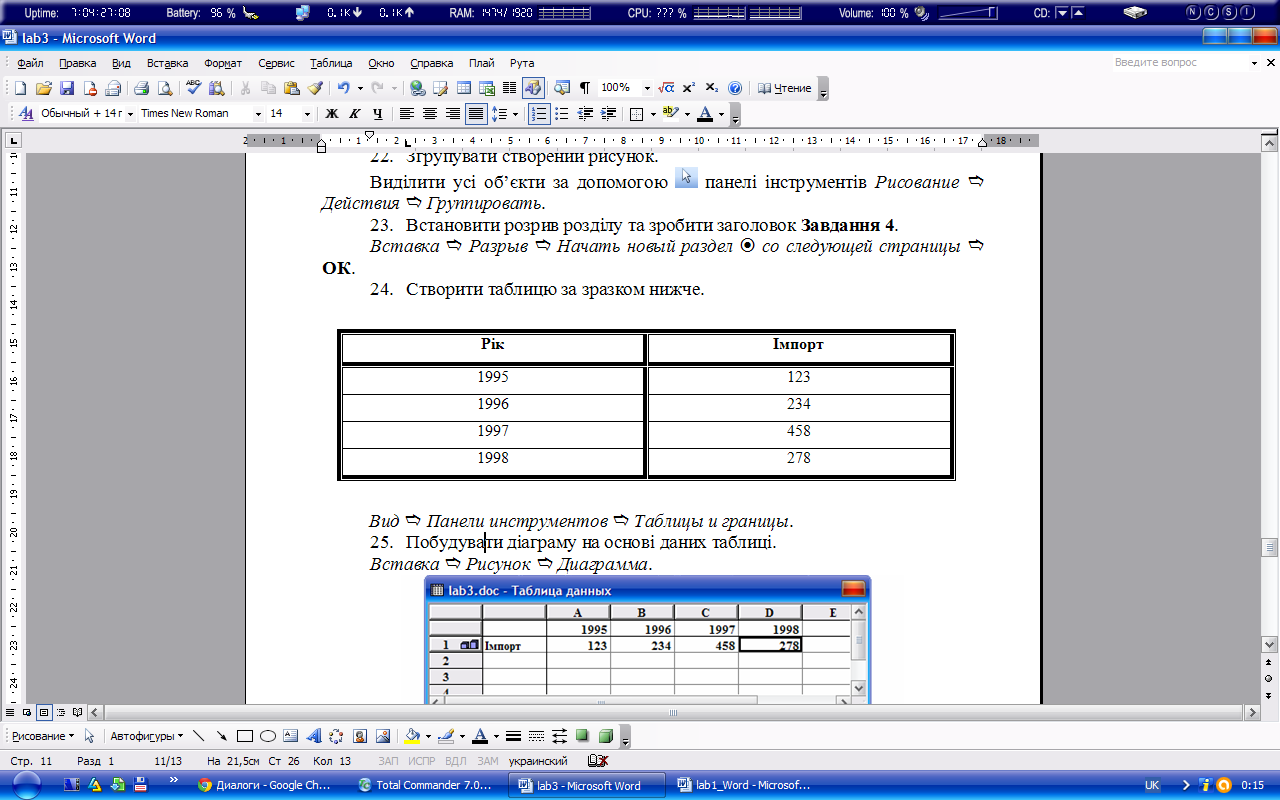Screen dimensions: 1280x800
Task: Open the Справка menu
Action: point(431,63)
